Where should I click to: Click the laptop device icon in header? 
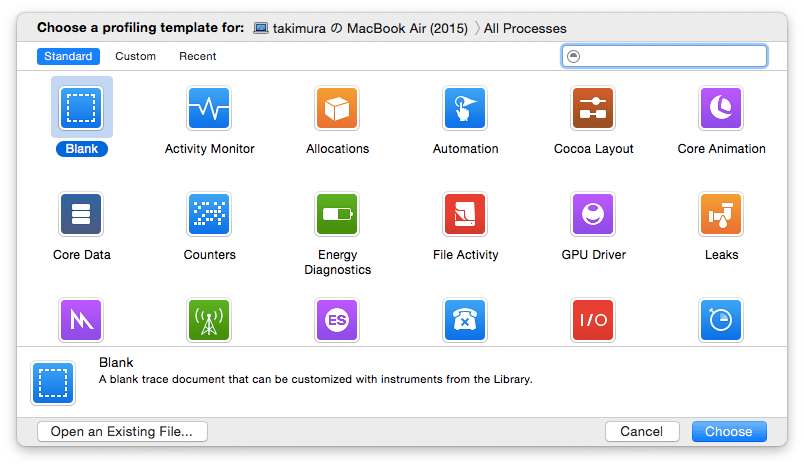point(260,28)
